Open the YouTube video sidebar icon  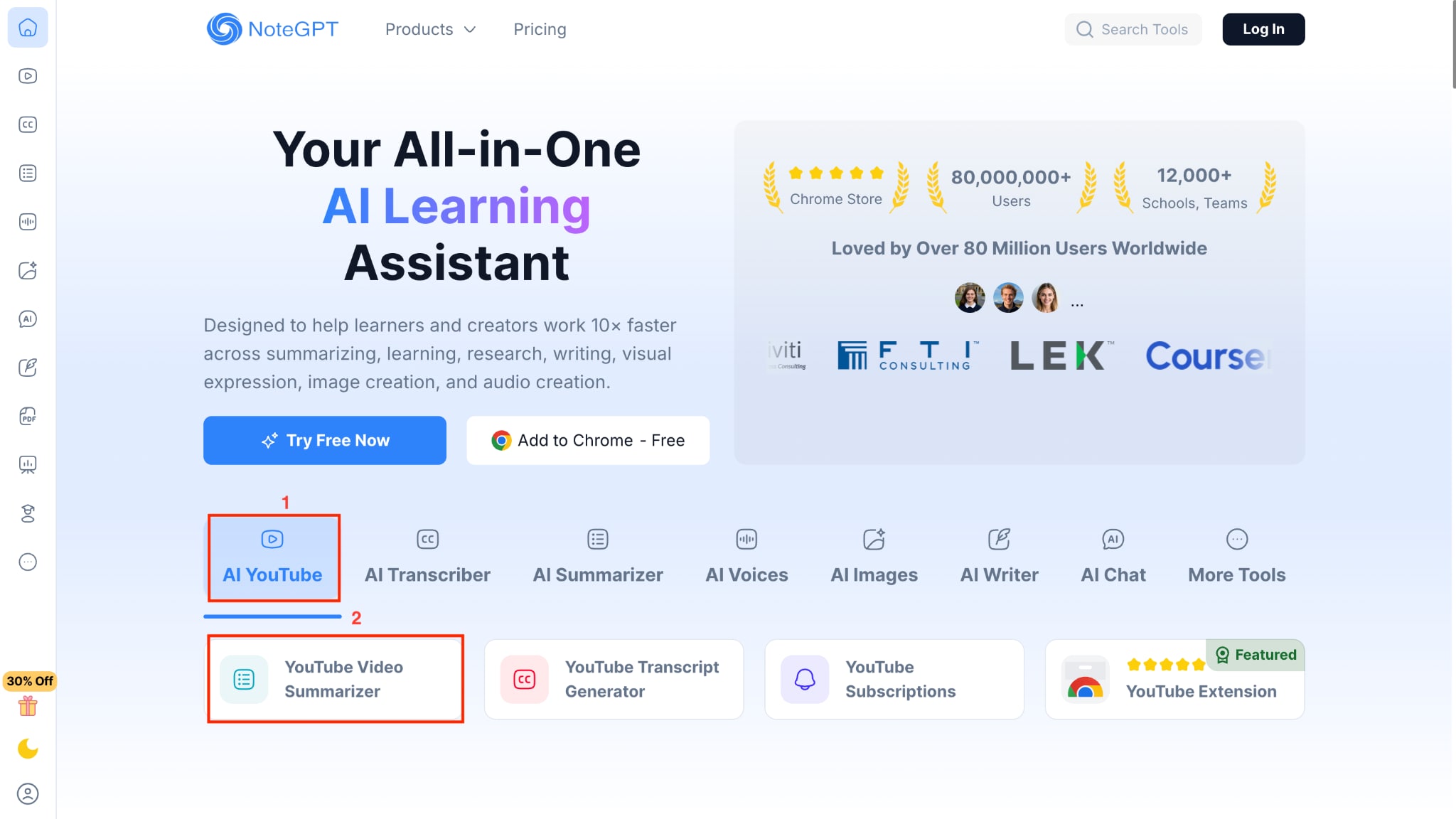28,76
